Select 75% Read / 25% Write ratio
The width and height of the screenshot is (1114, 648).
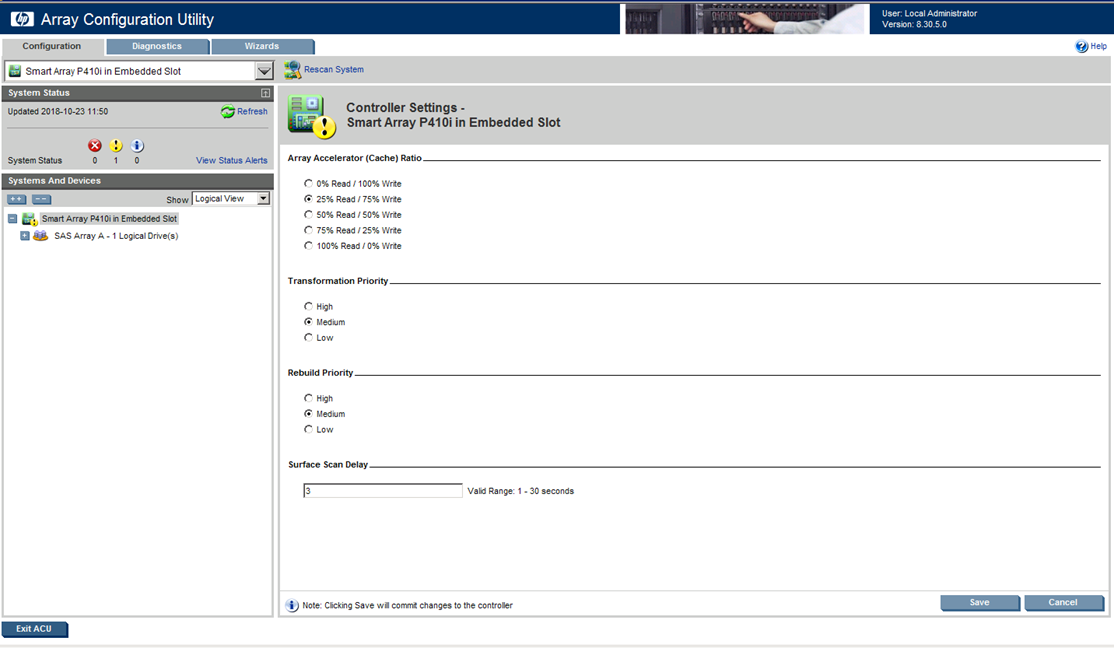coord(308,230)
